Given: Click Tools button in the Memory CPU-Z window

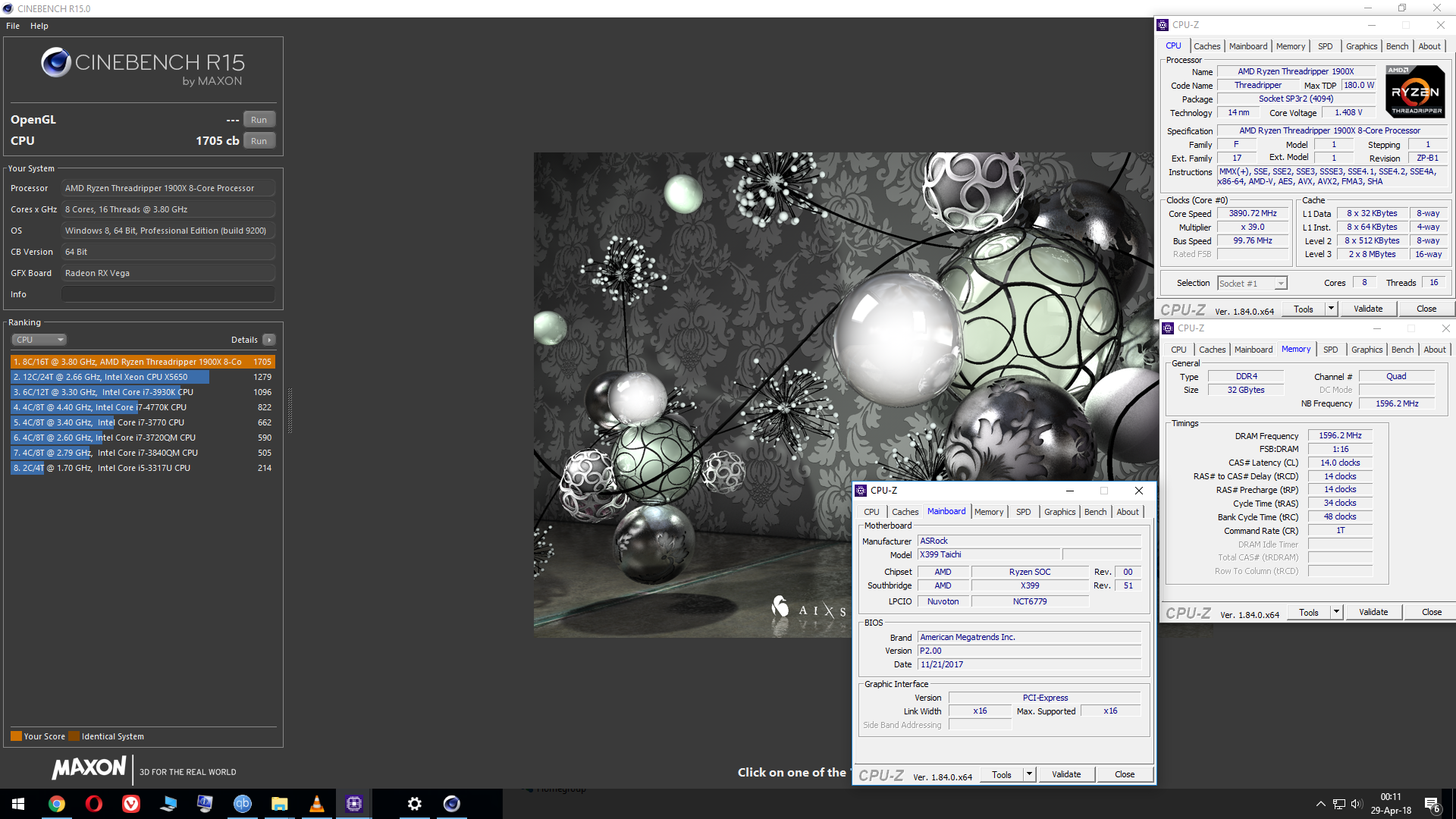Looking at the screenshot, I should [1309, 612].
